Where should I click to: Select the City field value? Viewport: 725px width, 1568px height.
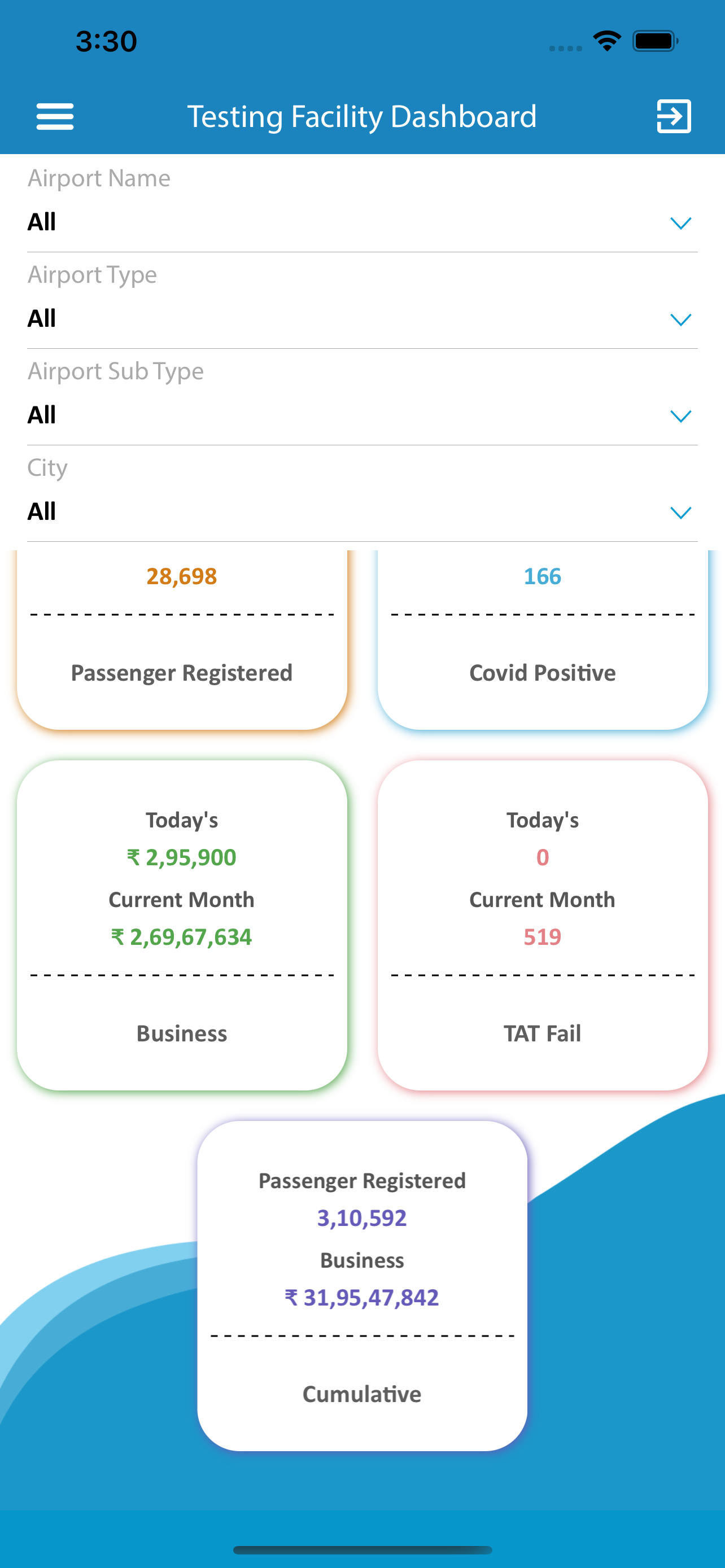pos(42,511)
